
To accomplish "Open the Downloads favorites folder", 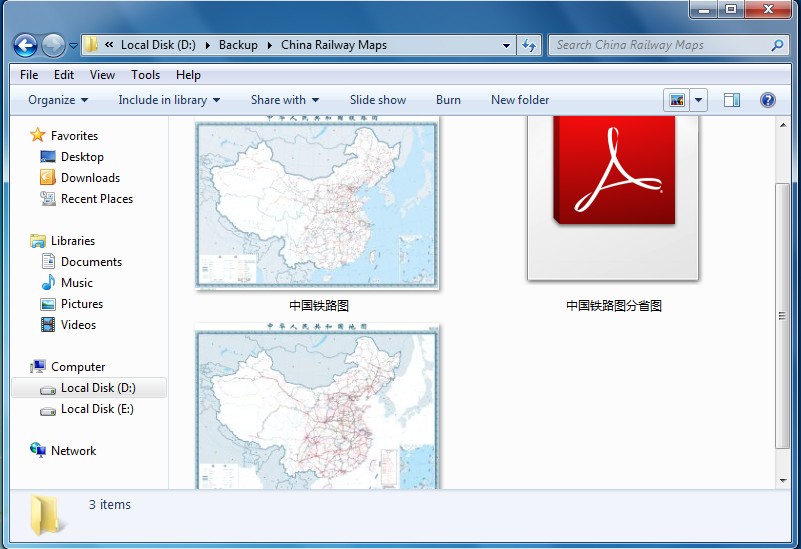I will [x=90, y=178].
